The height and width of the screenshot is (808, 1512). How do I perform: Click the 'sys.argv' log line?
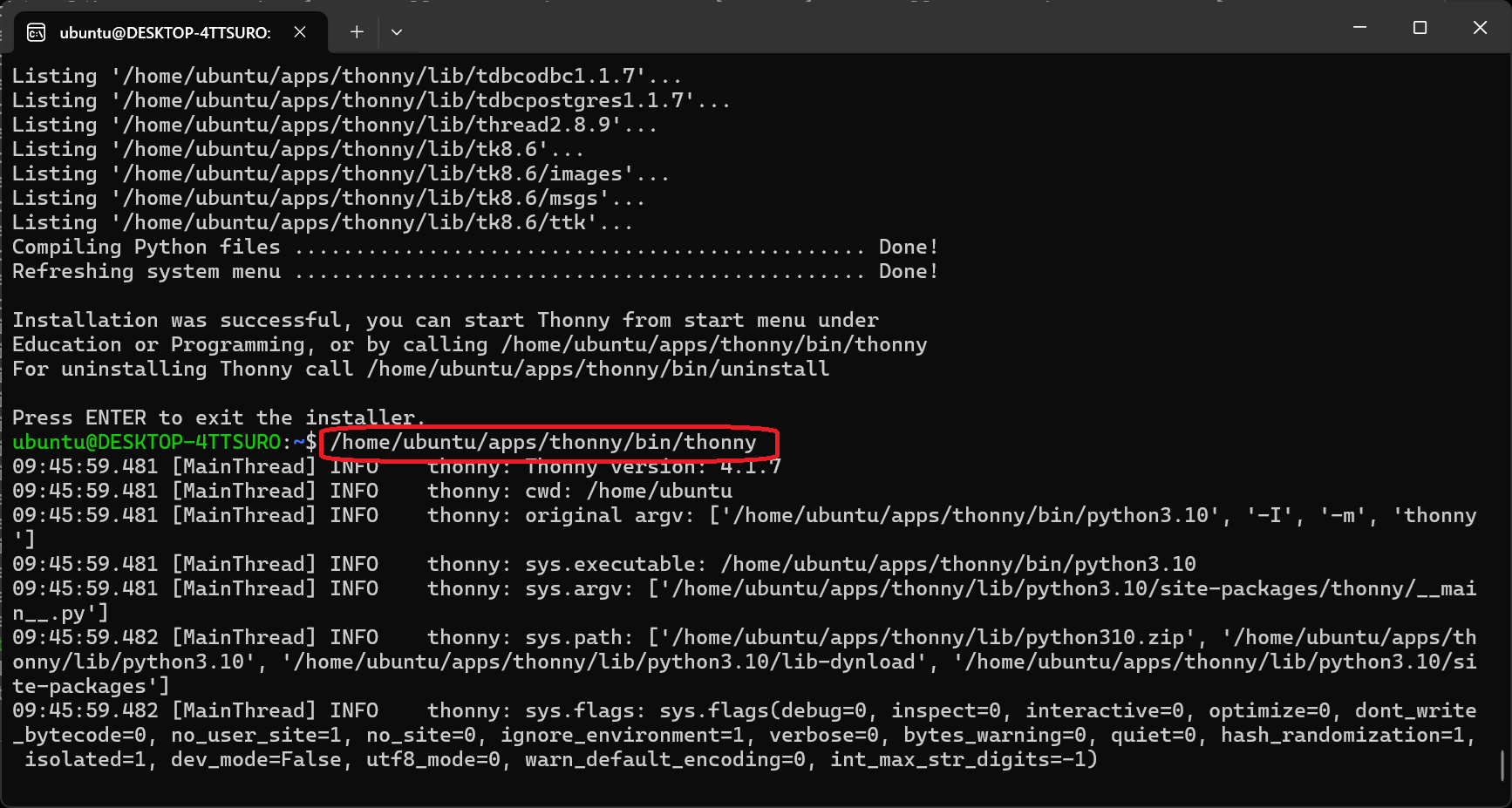745,601
